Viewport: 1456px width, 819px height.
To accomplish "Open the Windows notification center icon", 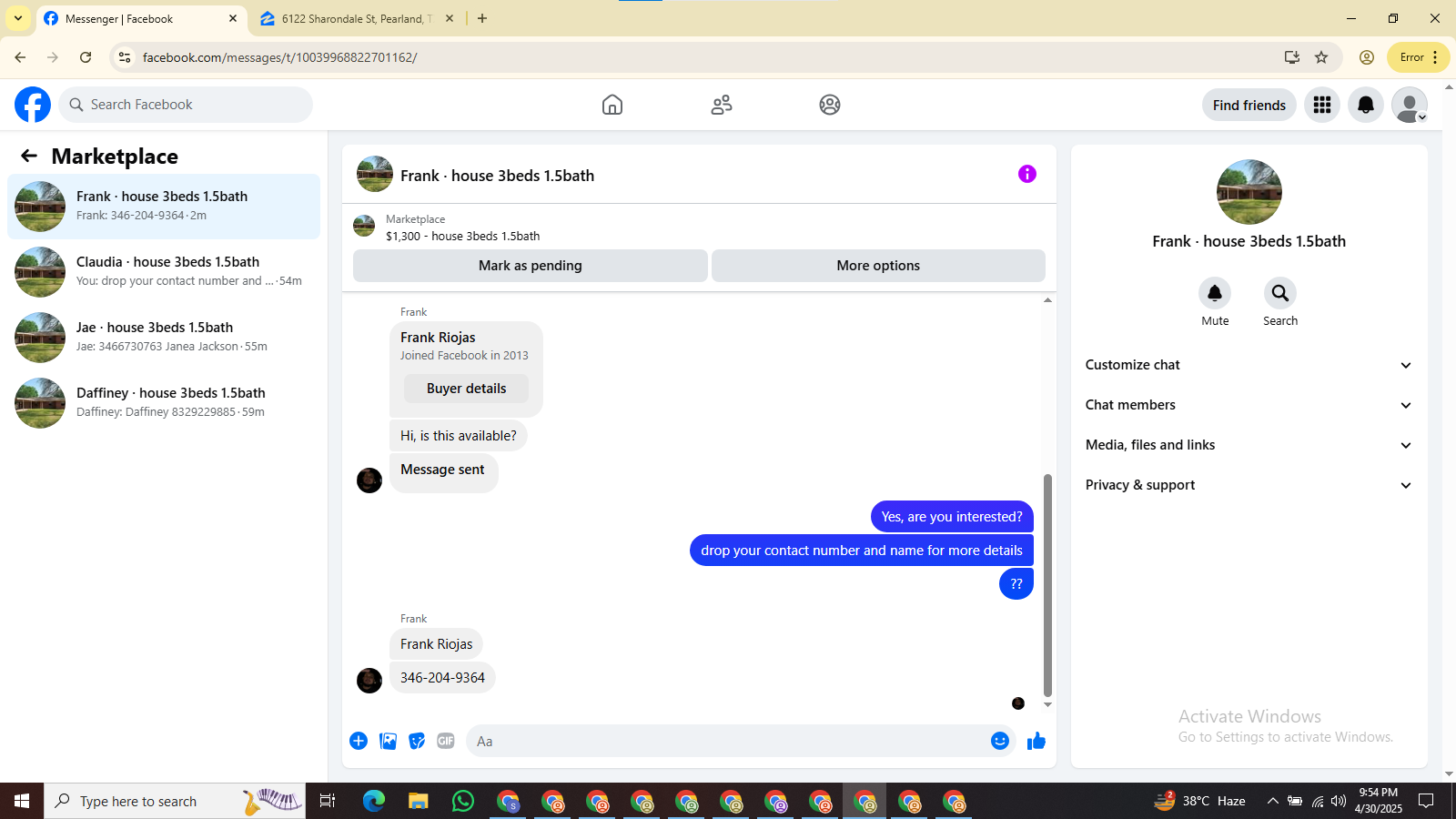I will 1426,801.
